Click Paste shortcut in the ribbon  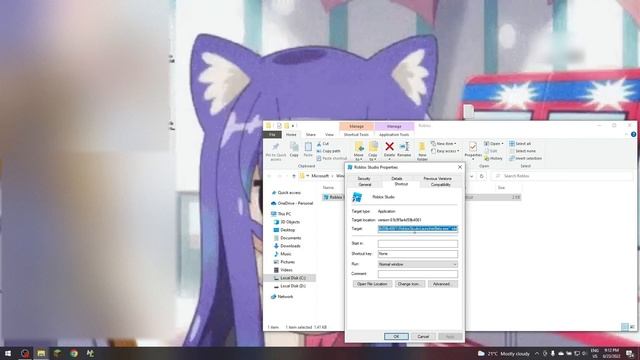point(332,158)
